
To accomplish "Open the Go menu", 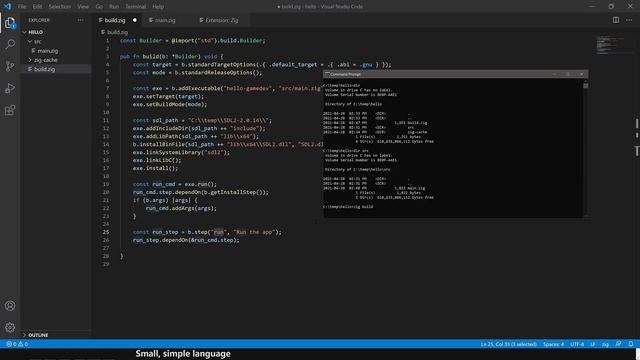I will 99,7.
